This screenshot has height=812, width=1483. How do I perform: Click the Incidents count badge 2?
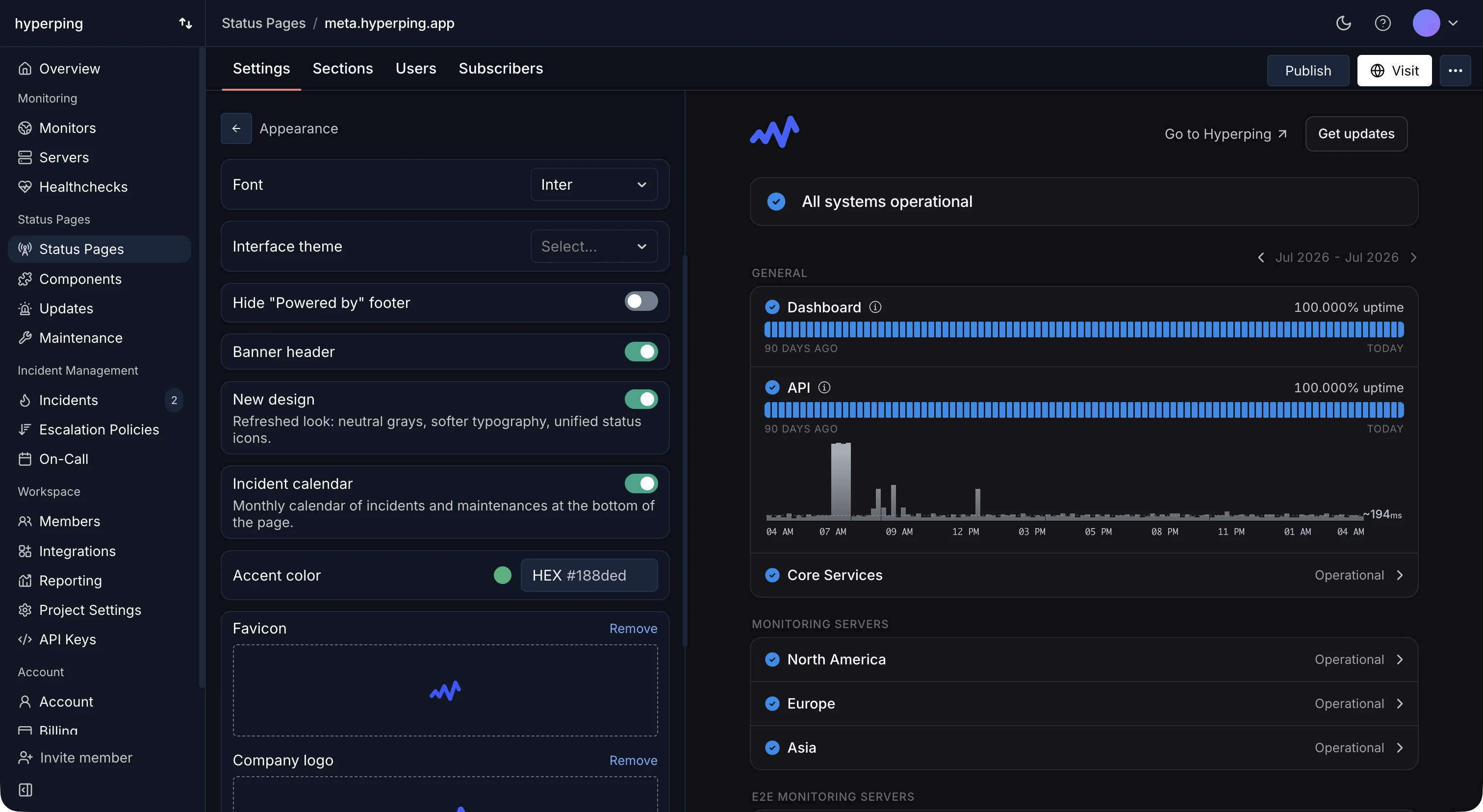[x=174, y=400]
